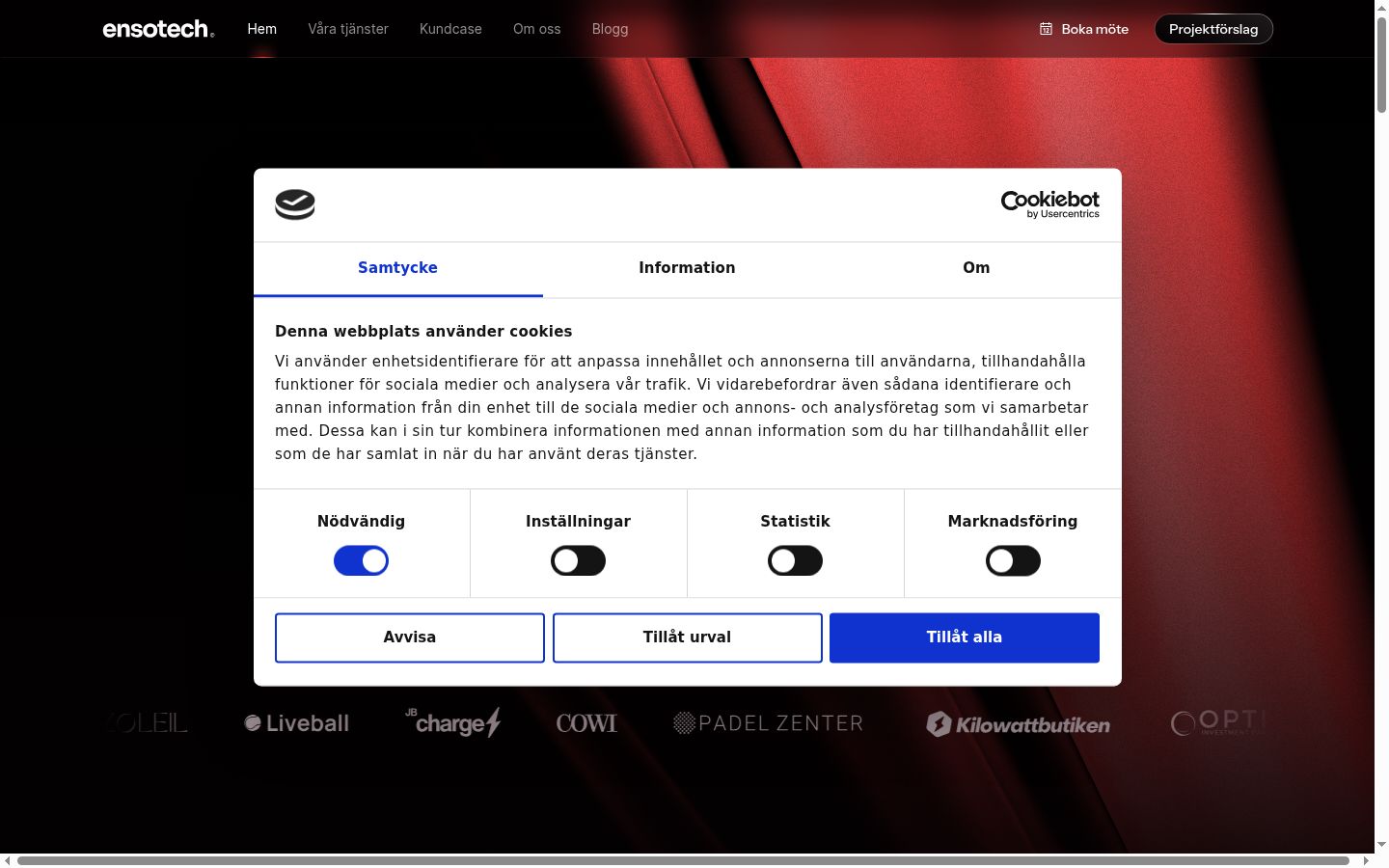Switch to the Information tab

point(687,268)
